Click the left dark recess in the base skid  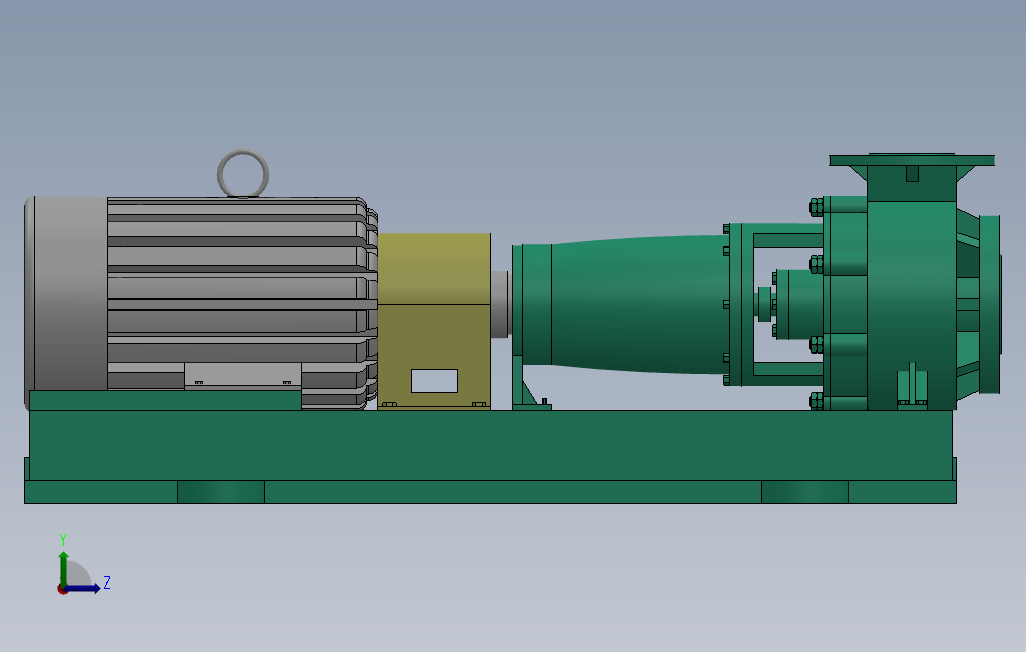pos(221,492)
